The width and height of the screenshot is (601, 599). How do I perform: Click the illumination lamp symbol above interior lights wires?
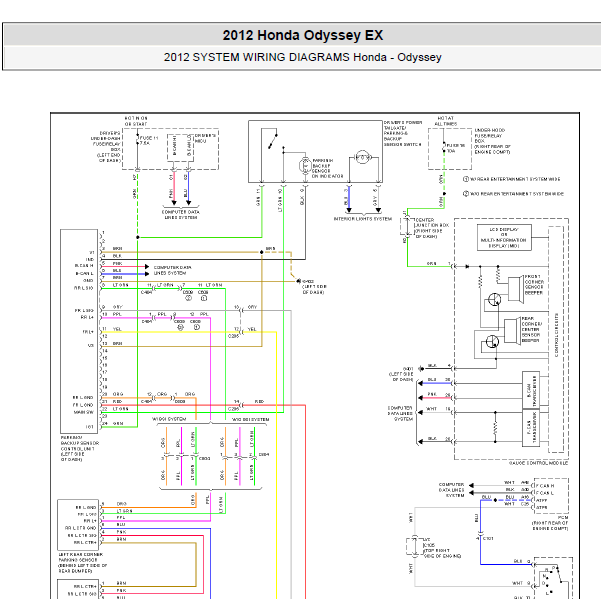[x=362, y=157]
